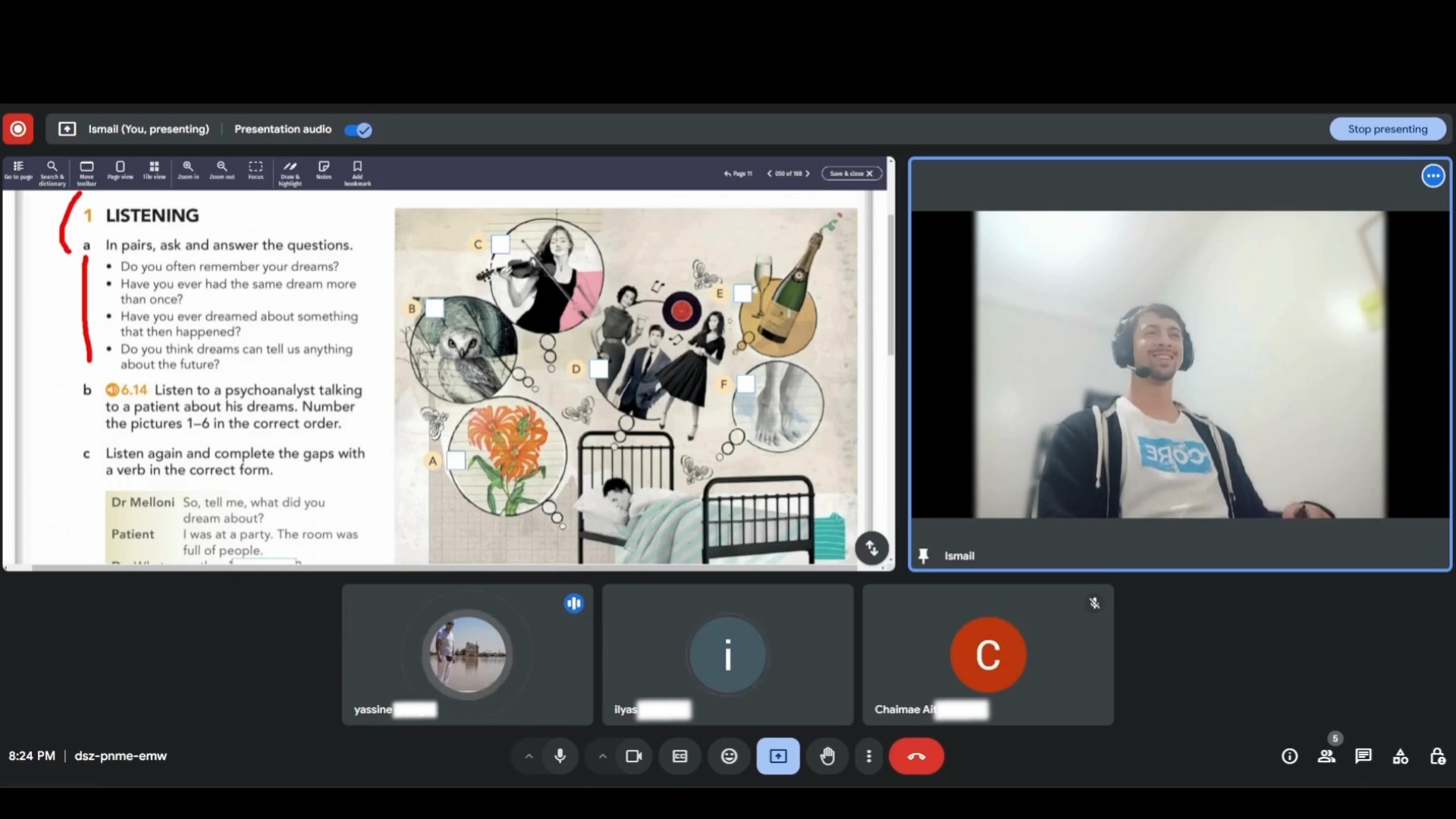This screenshot has width=1456, height=819.
Task: Go to previous book page
Action: [x=770, y=174]
